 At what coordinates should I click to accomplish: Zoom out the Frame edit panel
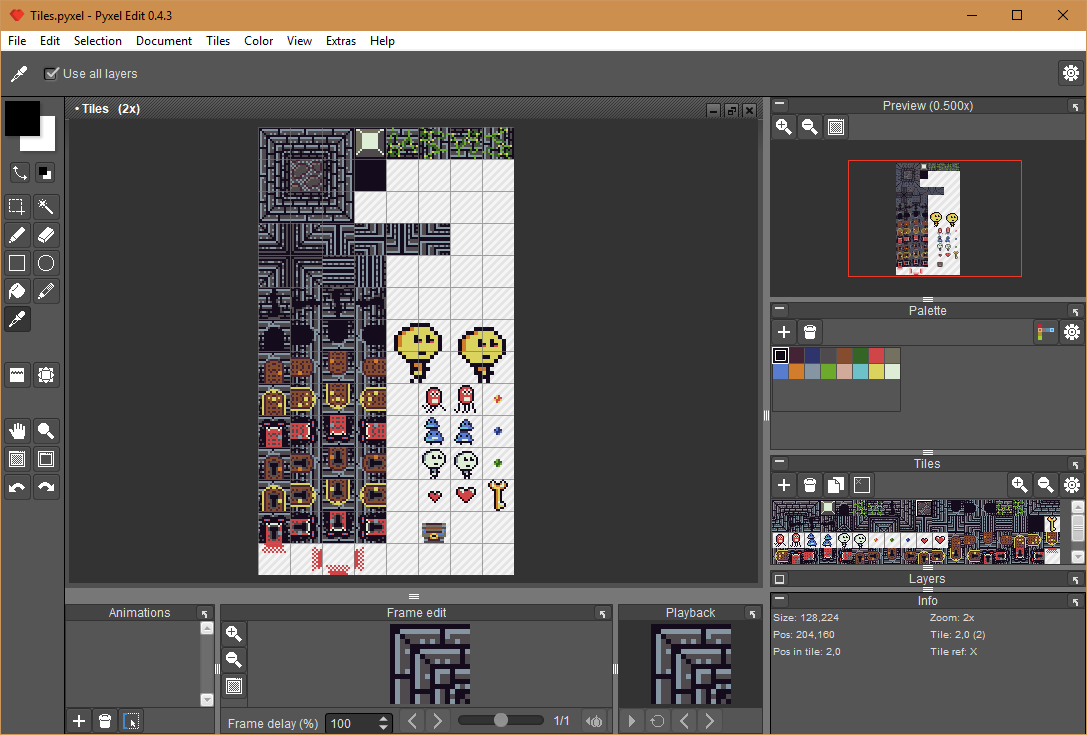pos(234,660)
